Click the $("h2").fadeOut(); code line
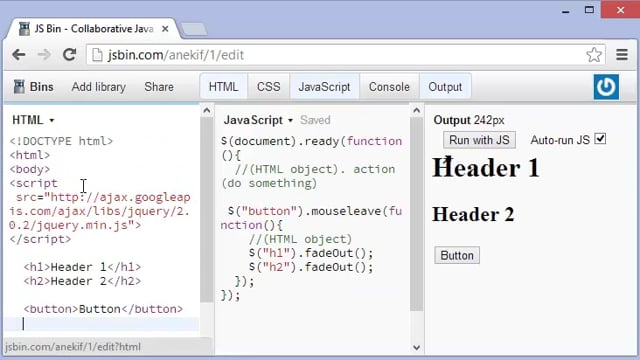This screenshot has height=360, width=640. click(x=311, y=267)
